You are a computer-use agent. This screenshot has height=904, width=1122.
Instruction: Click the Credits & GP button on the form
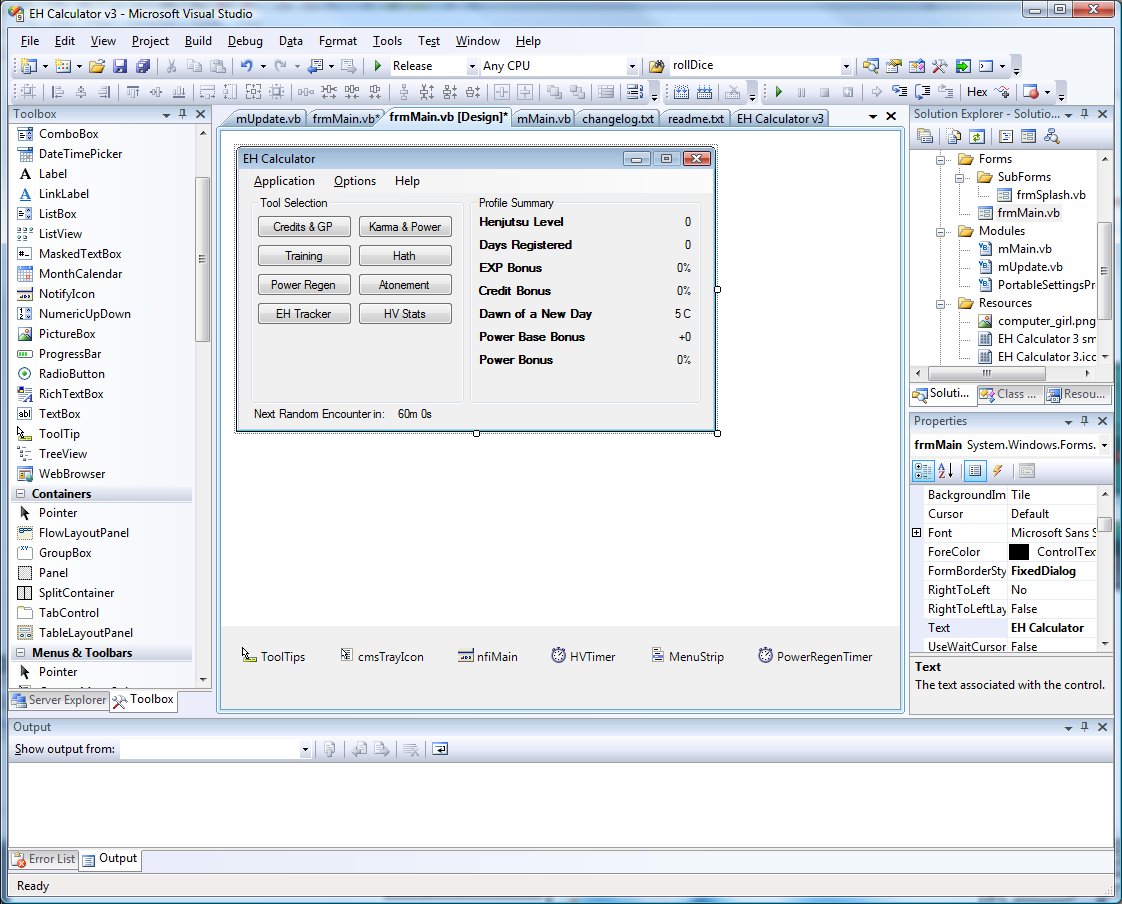[304, 227]
